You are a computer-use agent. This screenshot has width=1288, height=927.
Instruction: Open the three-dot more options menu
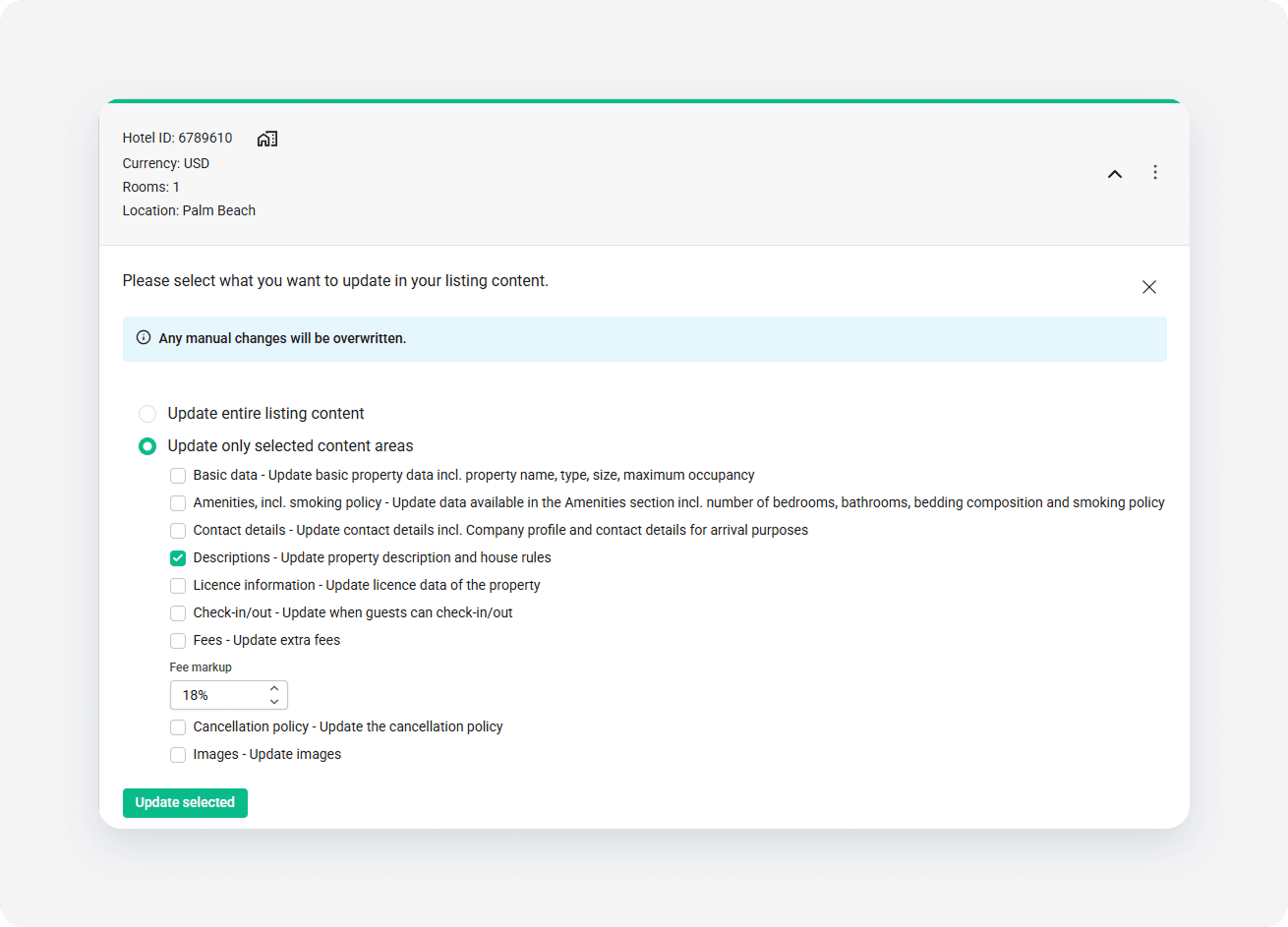[1155, 173]
